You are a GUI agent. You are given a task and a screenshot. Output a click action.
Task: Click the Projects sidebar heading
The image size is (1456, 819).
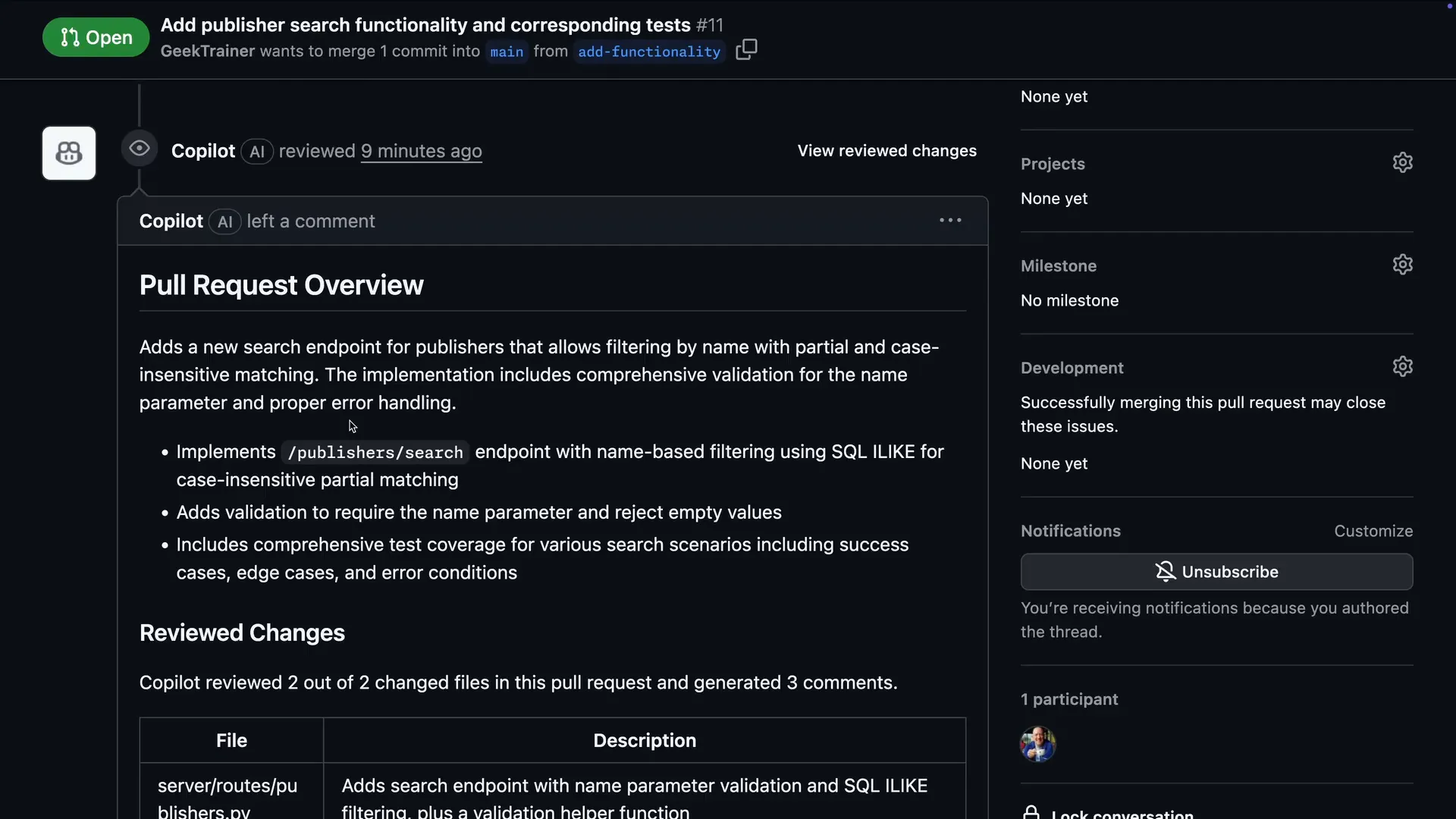(1053, 164)
